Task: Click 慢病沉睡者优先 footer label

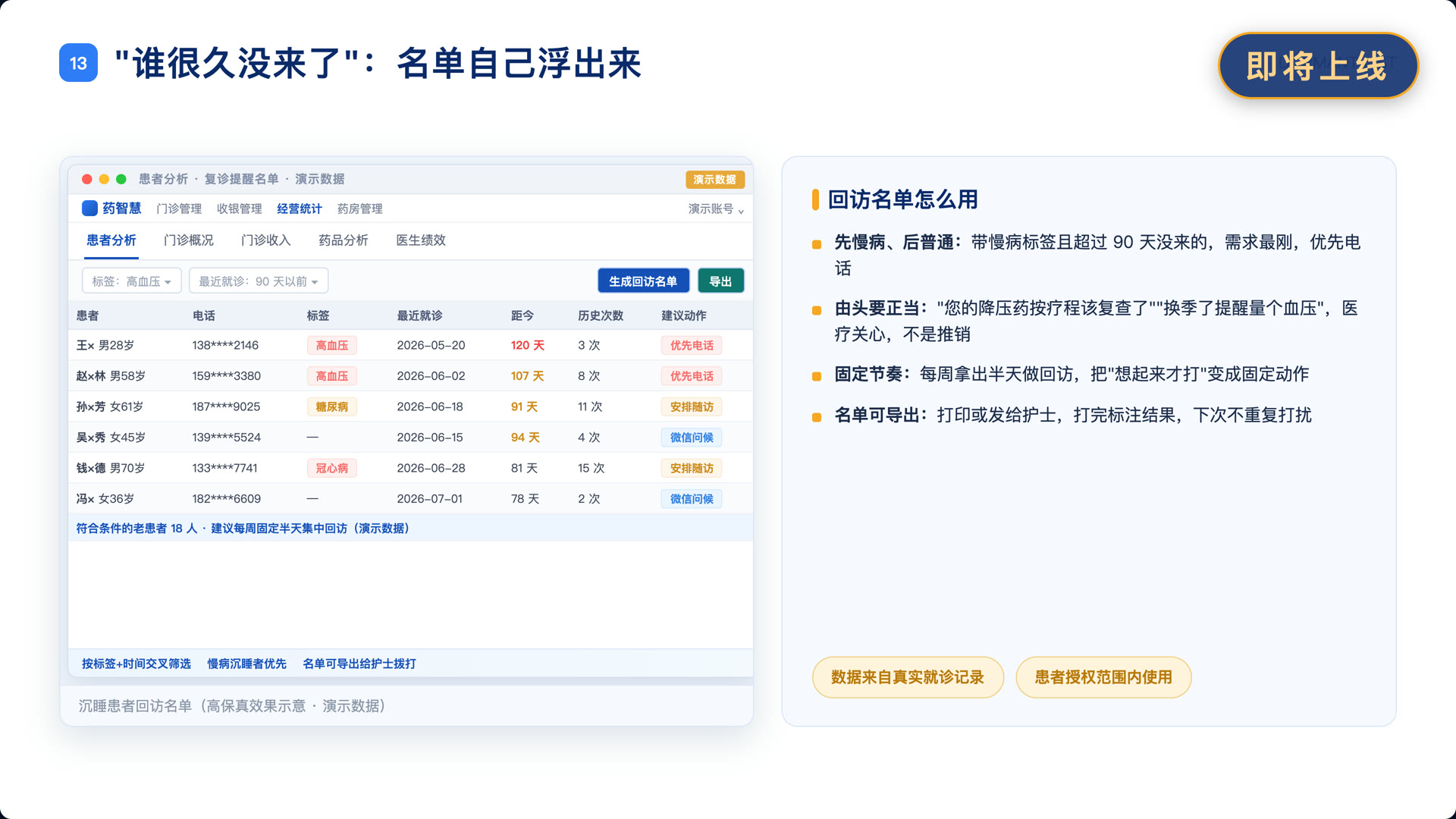Action: (247, 664)
